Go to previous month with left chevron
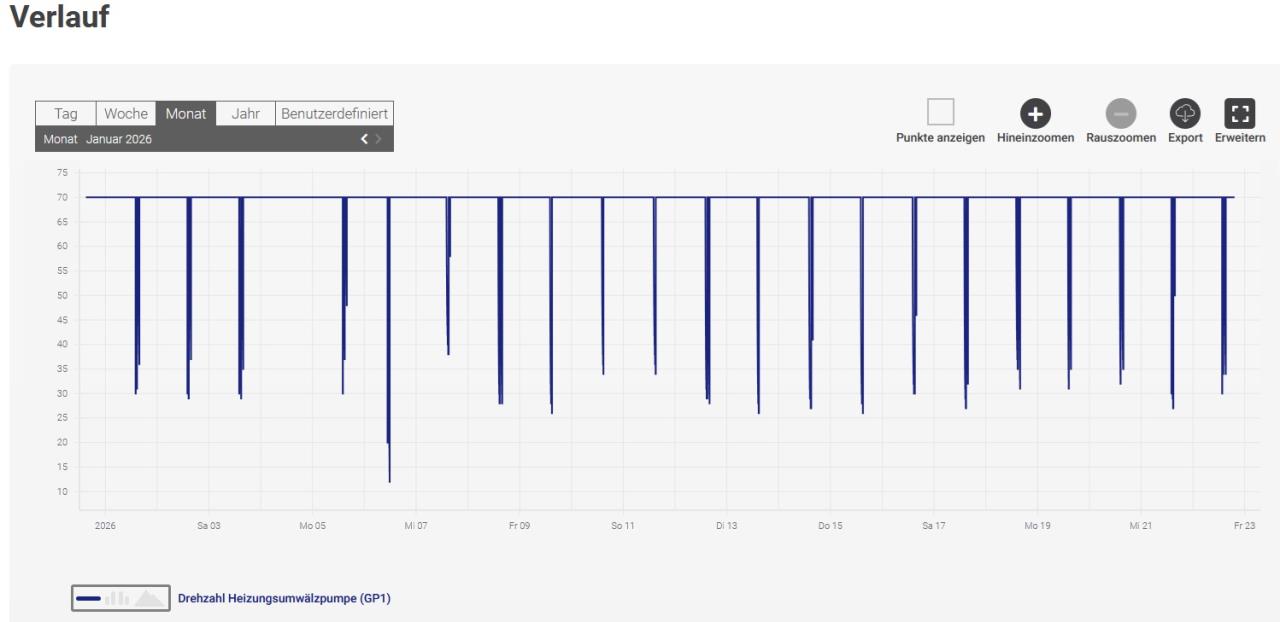The image size is (1280, 622). point(365,140)
